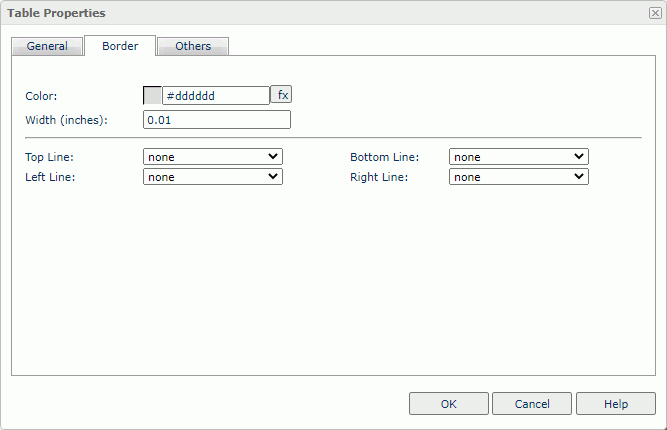Click the fx formula button beside color
667x430 pixels.
[x=282, y=95]
